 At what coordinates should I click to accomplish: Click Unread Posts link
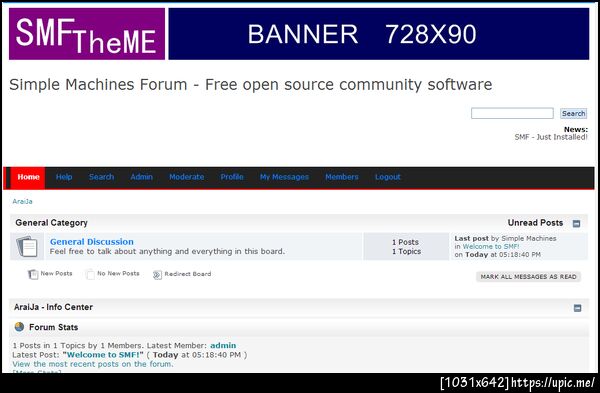535,223
